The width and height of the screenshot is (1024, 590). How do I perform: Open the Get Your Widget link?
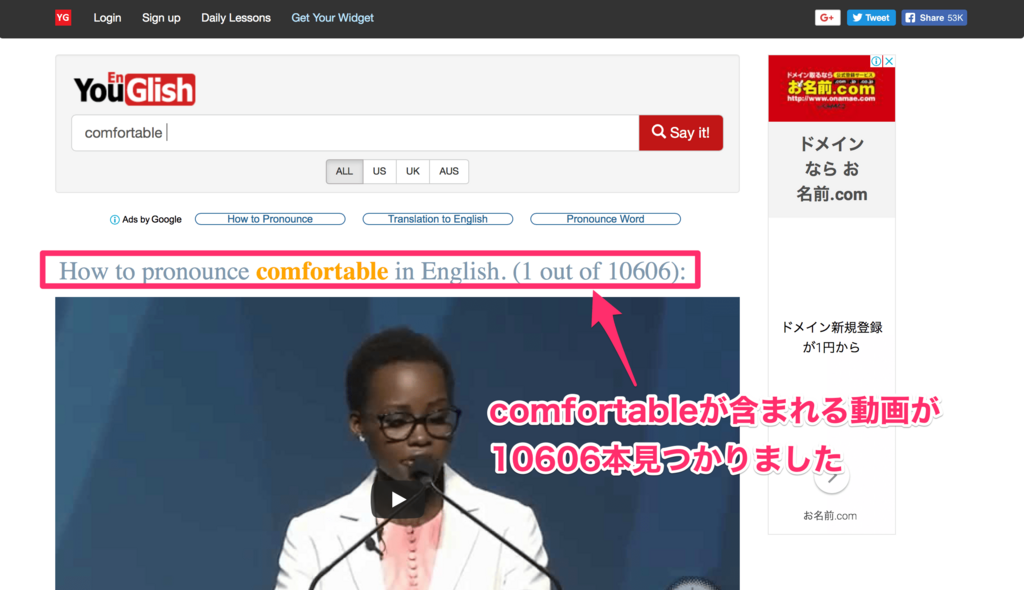coord(332,18)
